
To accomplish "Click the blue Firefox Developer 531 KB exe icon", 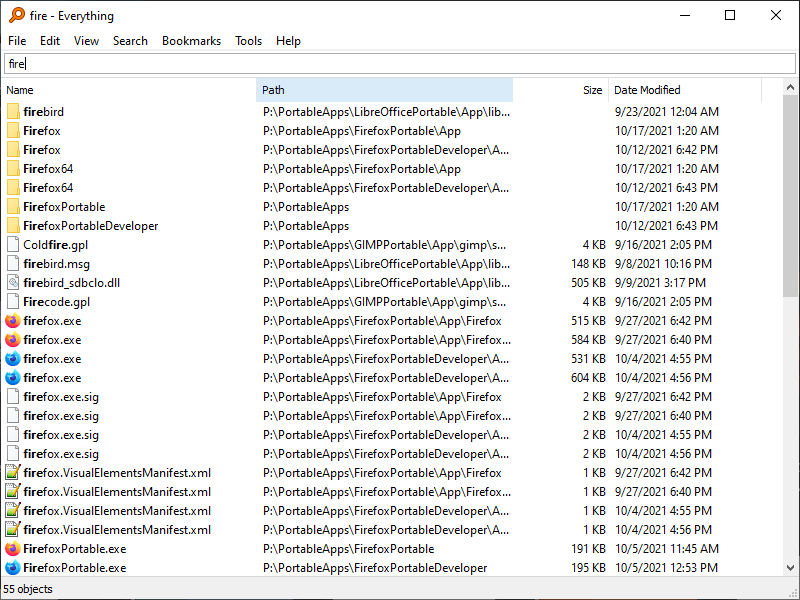I will pos(13,359).
